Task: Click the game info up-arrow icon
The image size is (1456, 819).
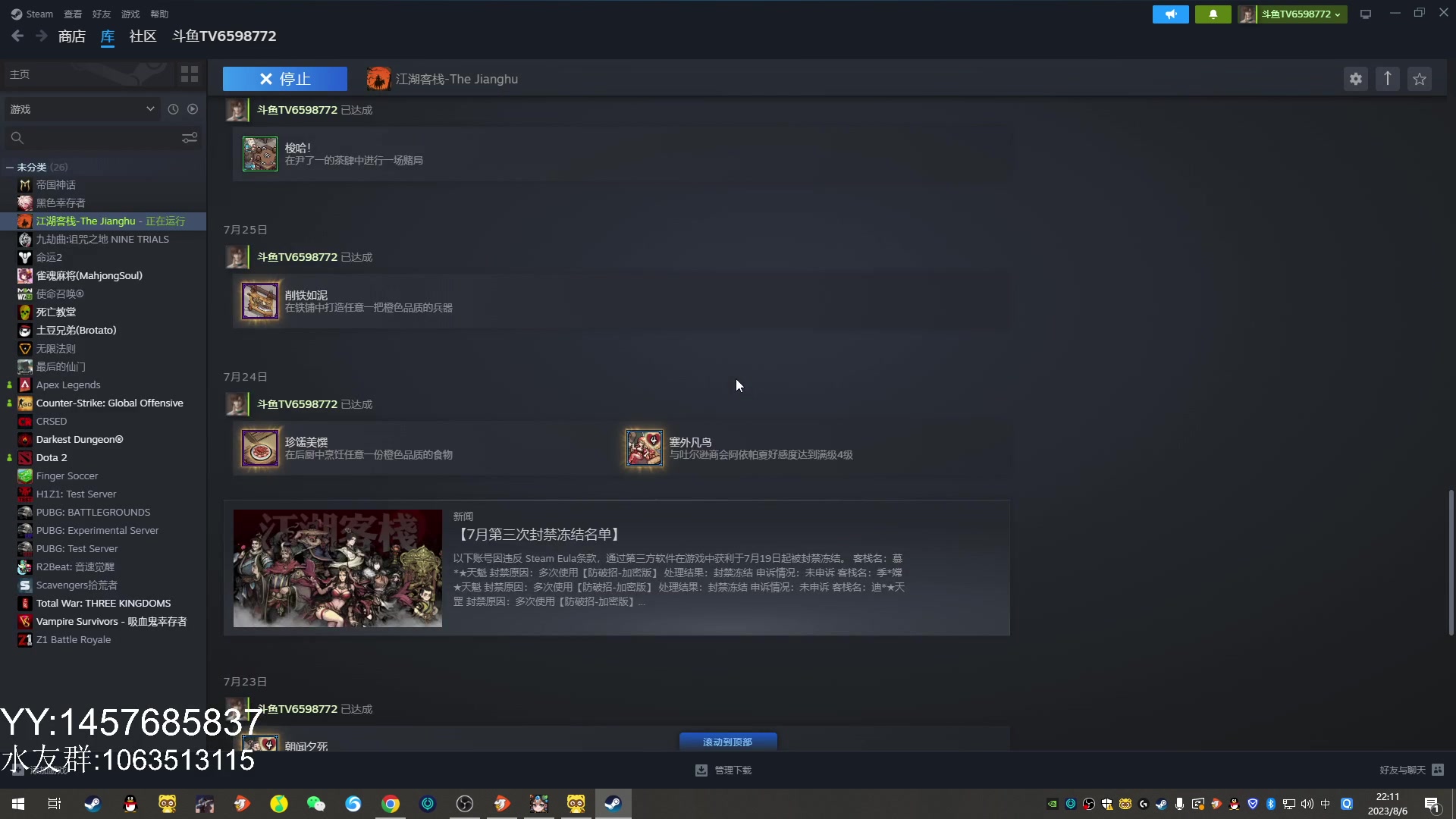Action: (x=1388, y=79)
